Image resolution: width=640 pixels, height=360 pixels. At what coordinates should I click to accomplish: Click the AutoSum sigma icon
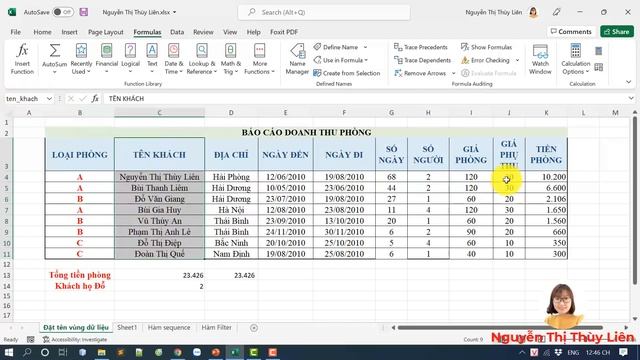point(54,51)
